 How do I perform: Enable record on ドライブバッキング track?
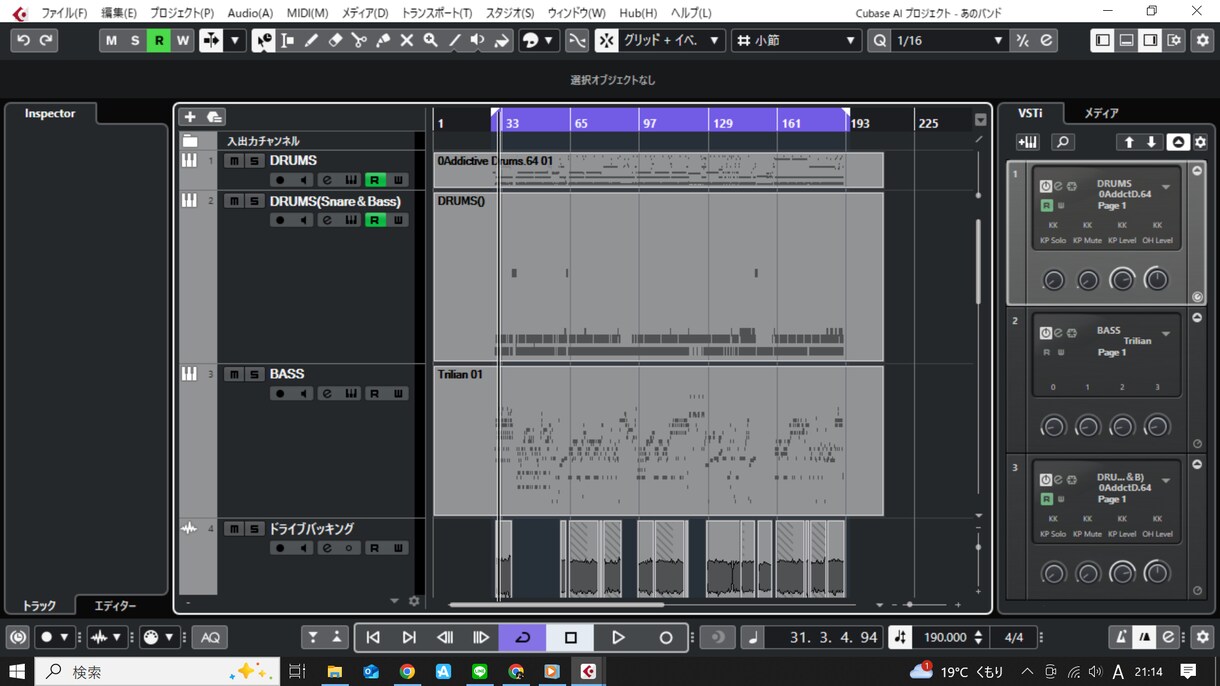(280, 548)
